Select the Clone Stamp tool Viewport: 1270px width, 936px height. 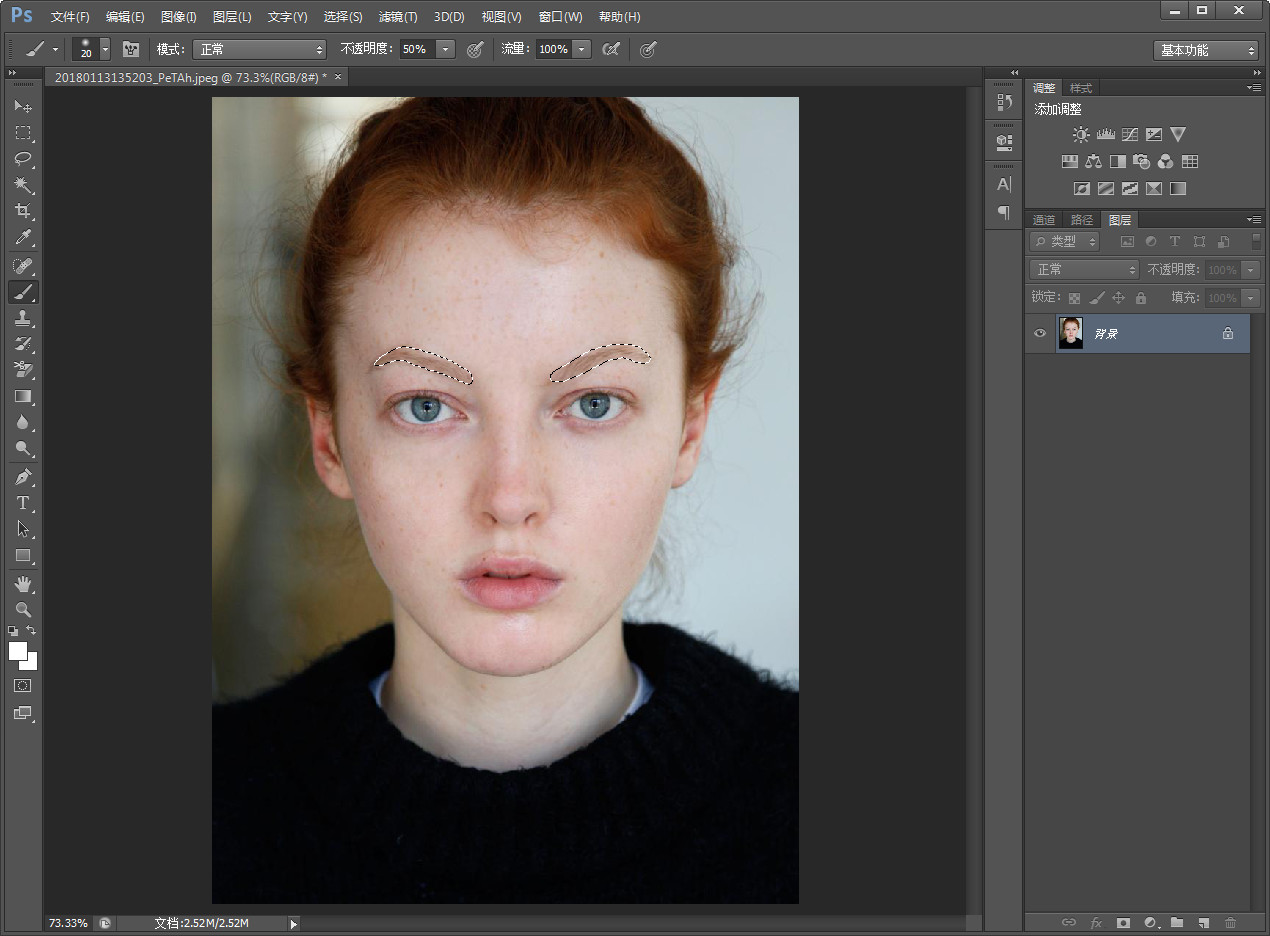click(23, 318)
